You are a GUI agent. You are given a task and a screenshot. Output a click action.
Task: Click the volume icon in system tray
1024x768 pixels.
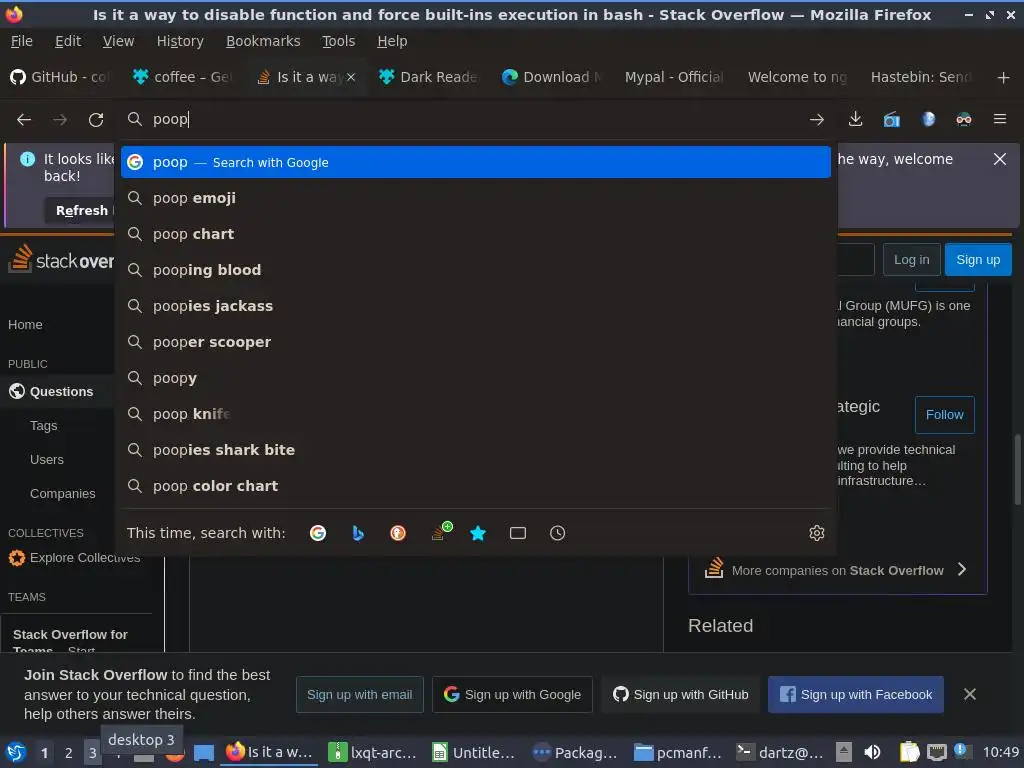tap(872, 752)
